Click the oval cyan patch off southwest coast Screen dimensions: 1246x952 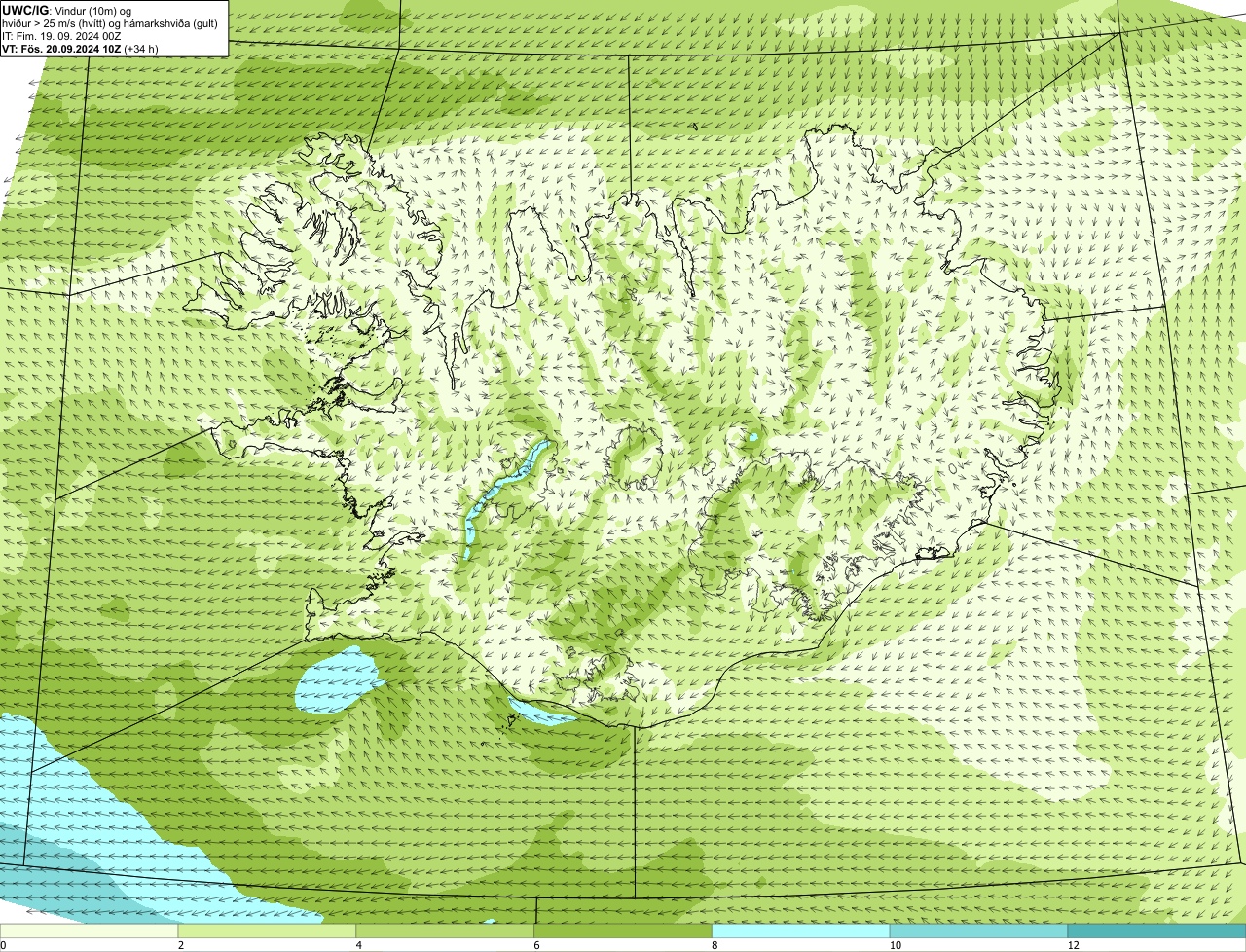[x=336, y=681]
